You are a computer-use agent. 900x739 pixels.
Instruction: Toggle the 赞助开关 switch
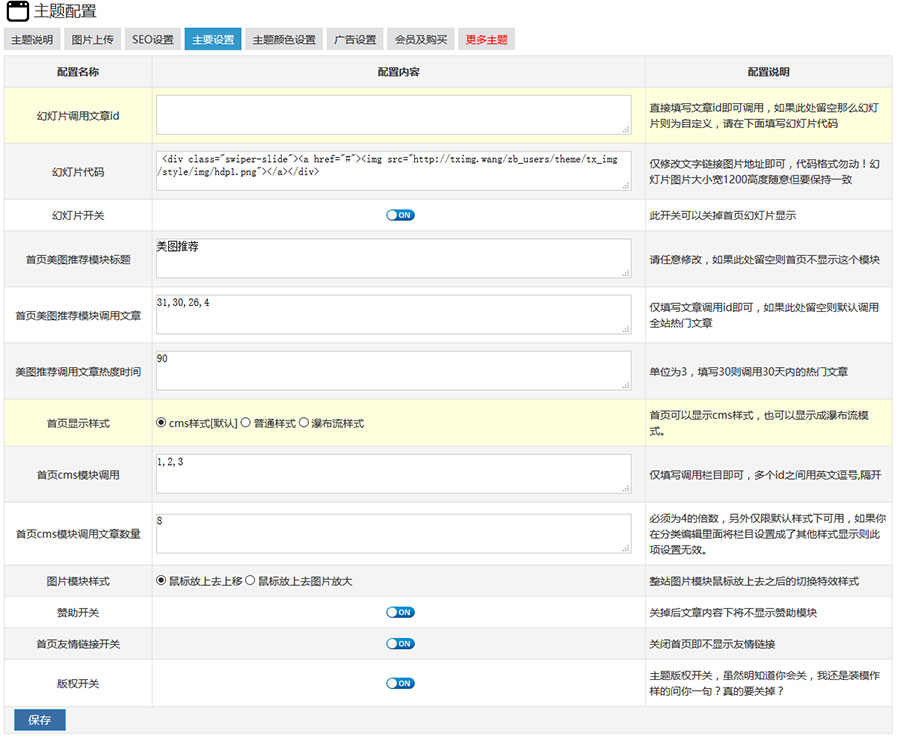[400, 613]
